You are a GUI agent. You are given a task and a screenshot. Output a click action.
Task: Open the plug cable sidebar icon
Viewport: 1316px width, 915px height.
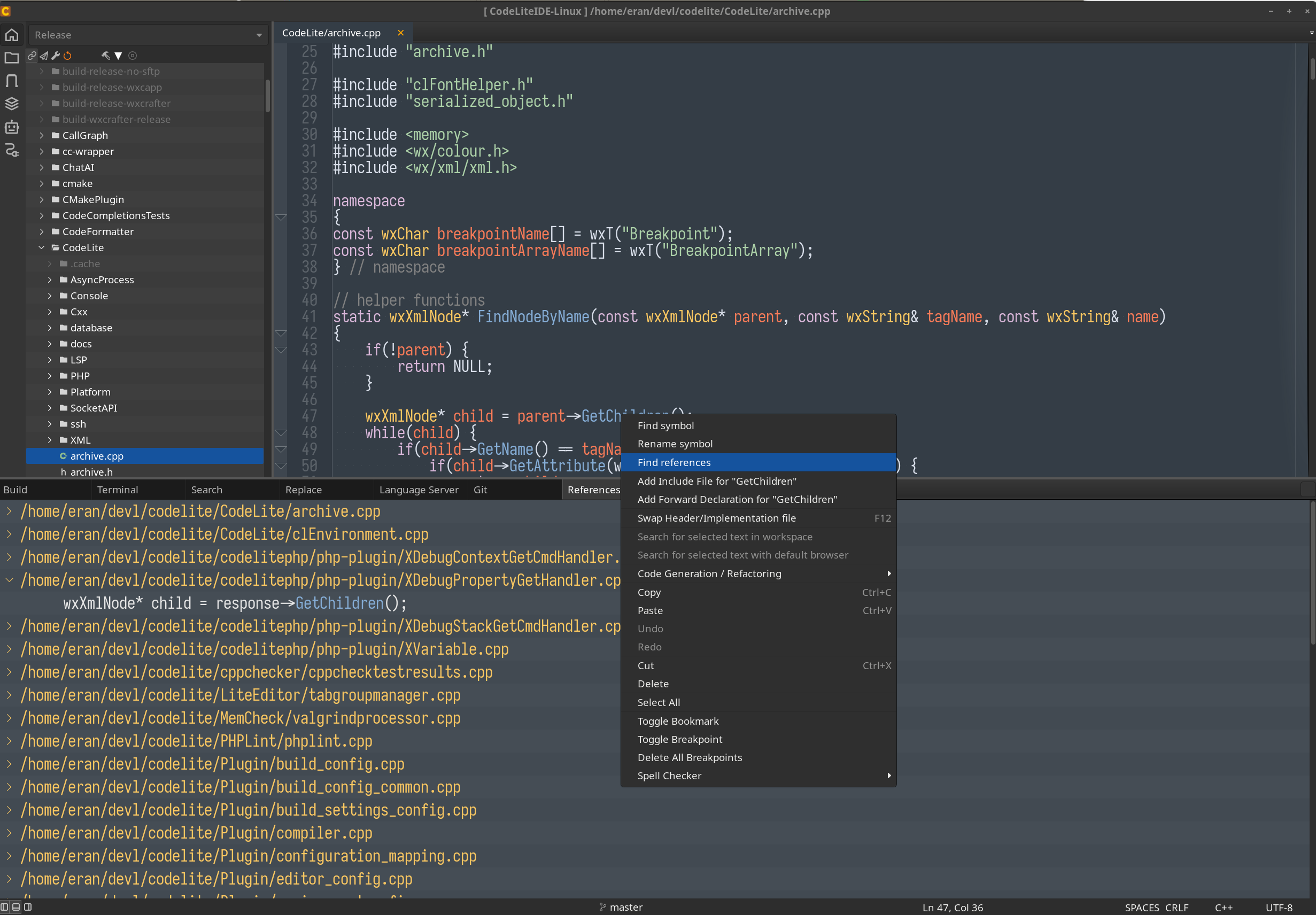point(11,150)
